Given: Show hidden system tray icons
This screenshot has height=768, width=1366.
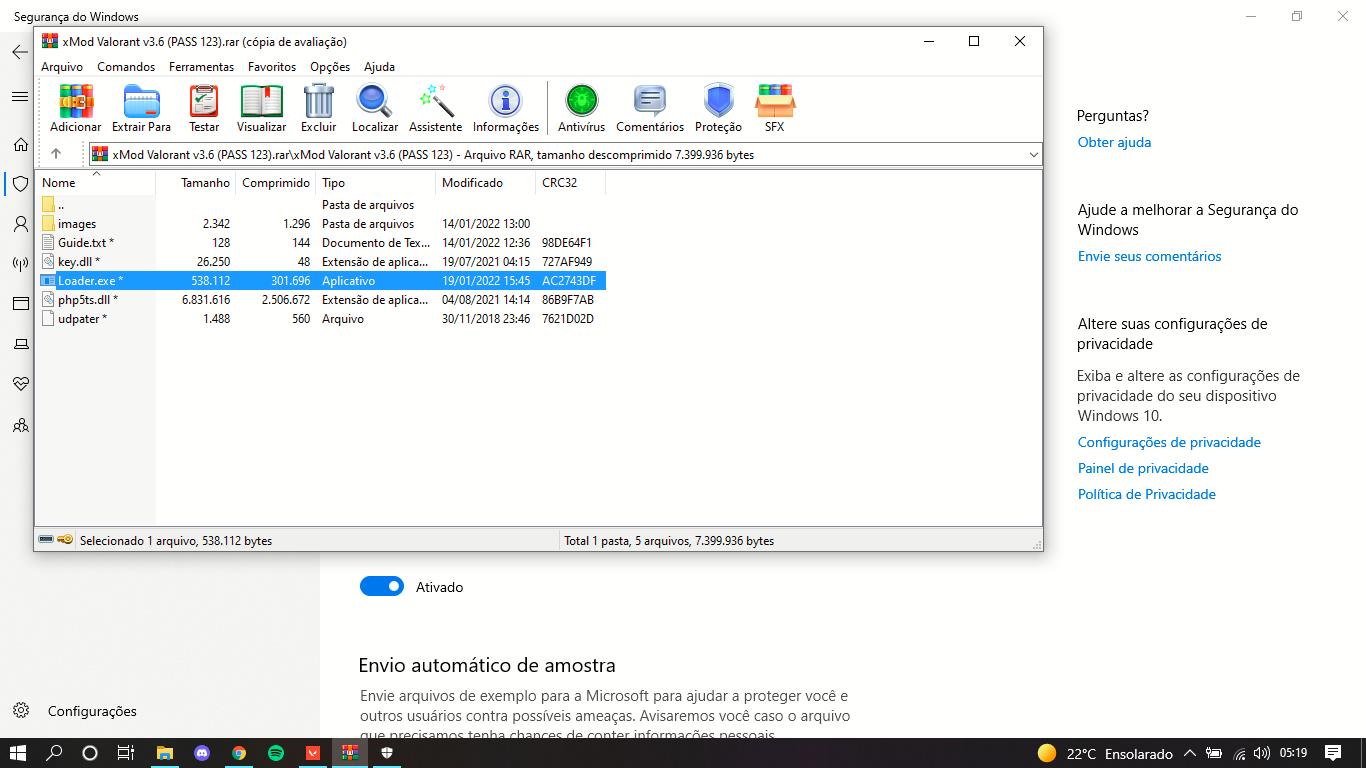Looking at the screenshot, I should click(x=1190, y=753).
